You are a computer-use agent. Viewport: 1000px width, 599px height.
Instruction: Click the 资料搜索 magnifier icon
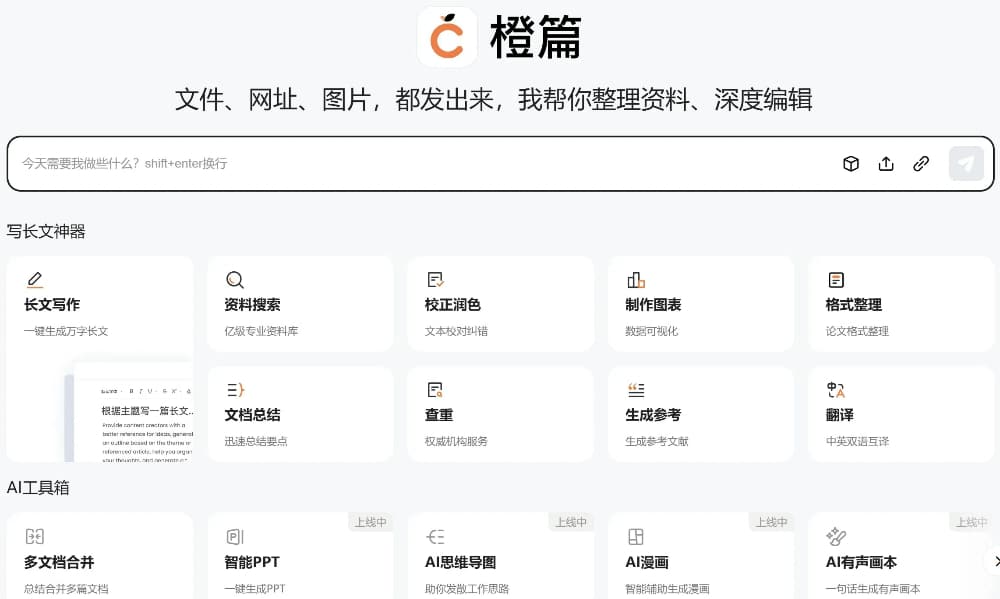click(235, 280)
